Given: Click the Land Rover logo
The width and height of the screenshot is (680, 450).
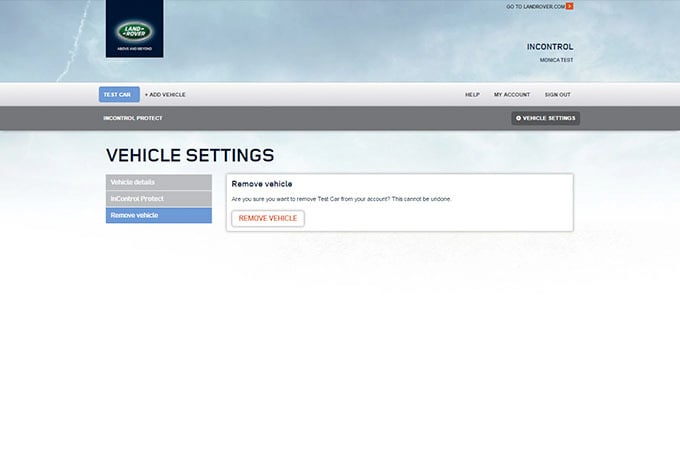Looking at the screenshot, I should coord(134,30).
